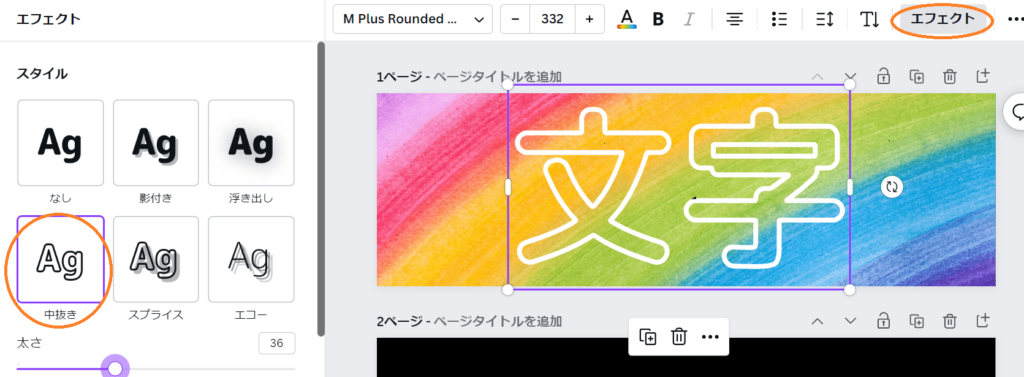Select the スプライス text style
This screenshot has width=1024, height=377.
tap(155, 259)
